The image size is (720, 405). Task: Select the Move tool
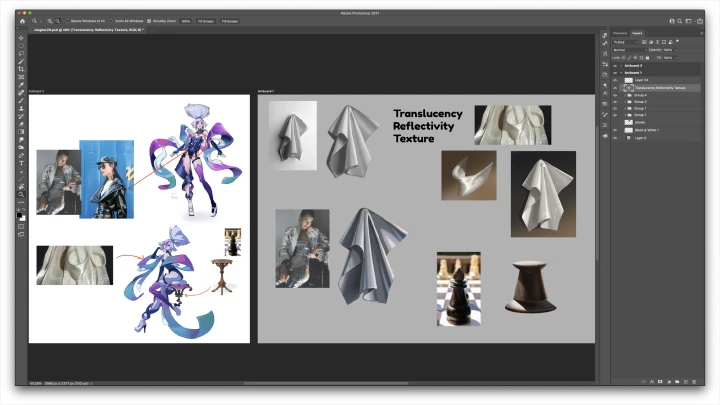tap(21, 38)
